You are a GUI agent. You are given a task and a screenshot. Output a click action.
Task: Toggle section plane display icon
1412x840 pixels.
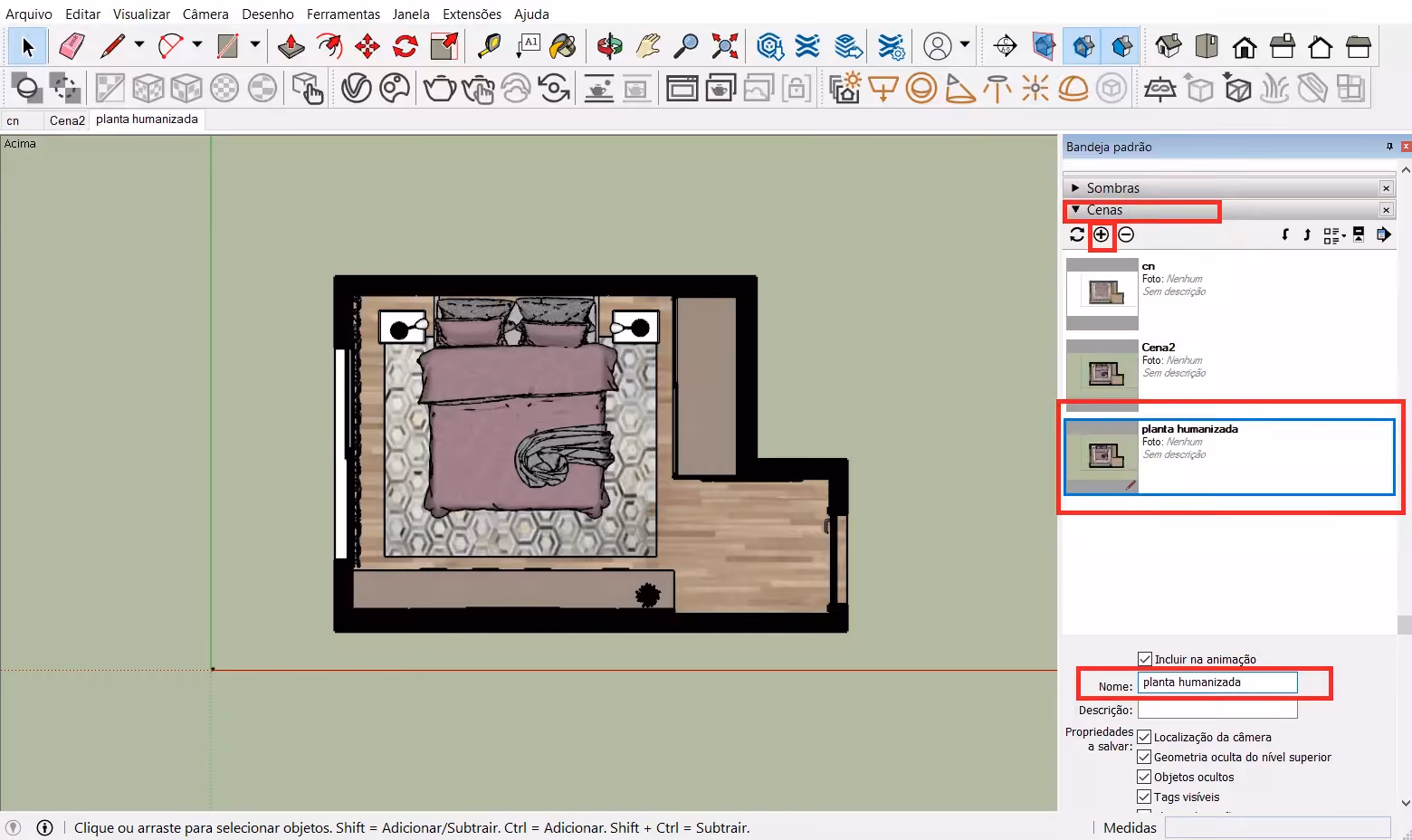point(1044,46)
